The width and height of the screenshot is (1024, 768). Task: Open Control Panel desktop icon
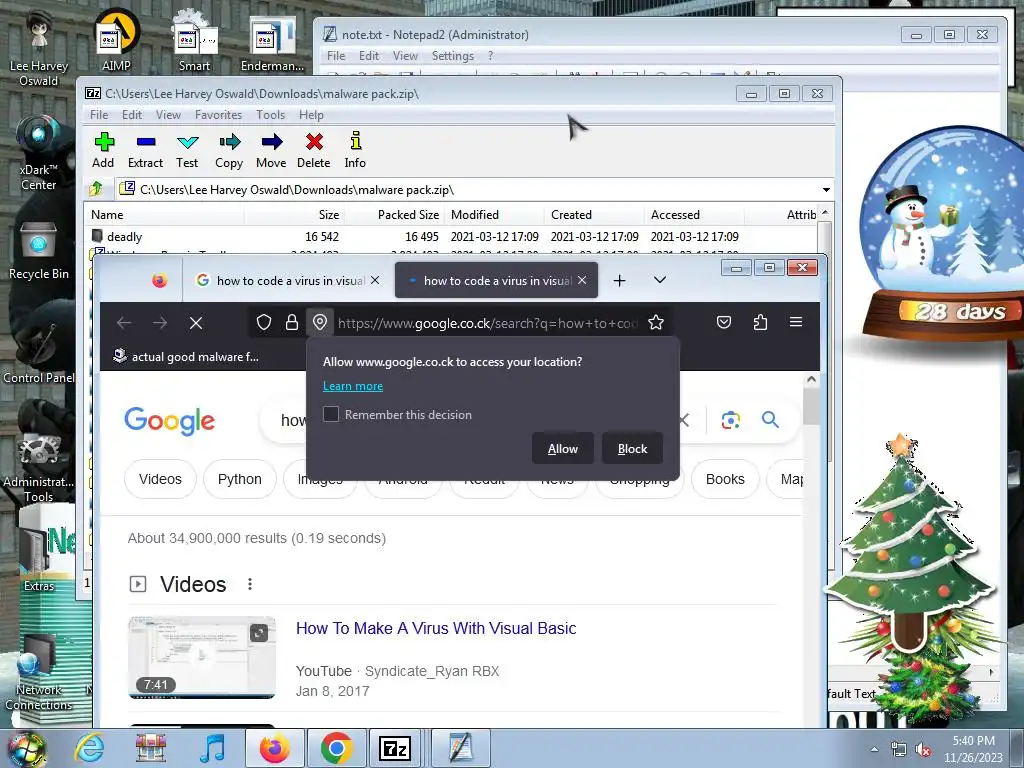(39, 353)
